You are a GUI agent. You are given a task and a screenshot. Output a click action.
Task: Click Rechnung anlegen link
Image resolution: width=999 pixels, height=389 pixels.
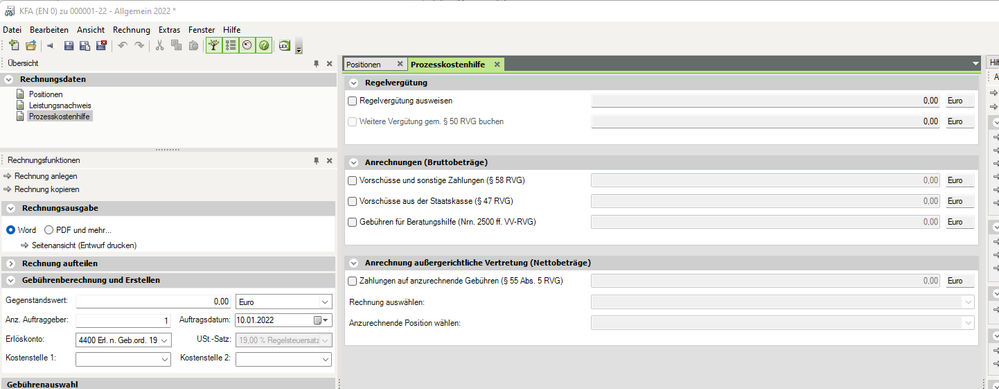46,176
